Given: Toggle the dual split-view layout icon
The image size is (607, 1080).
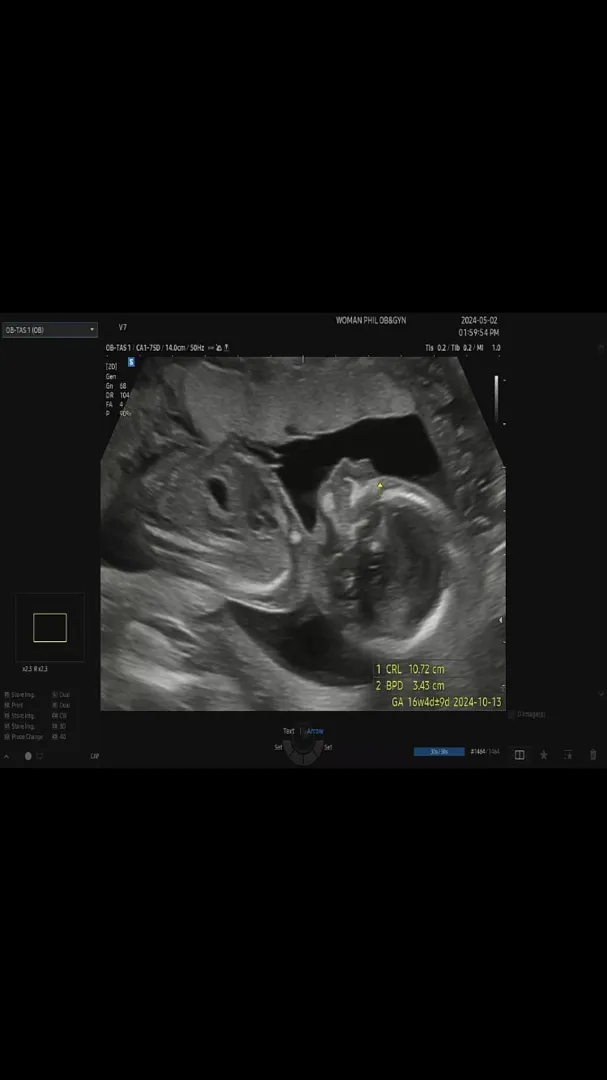Looking at the screenshot, I should tap(519, 755).
